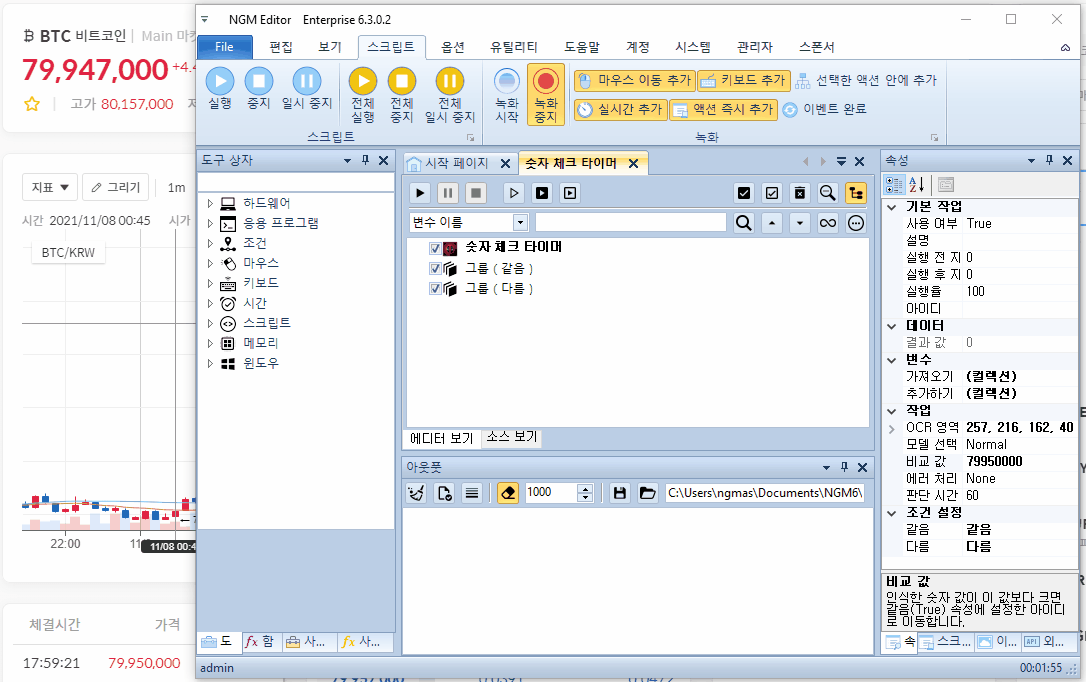Toggle checkbox for 숫자 체크 타이머
This screenshot has height=682, width=1086.
pos(435,248)
